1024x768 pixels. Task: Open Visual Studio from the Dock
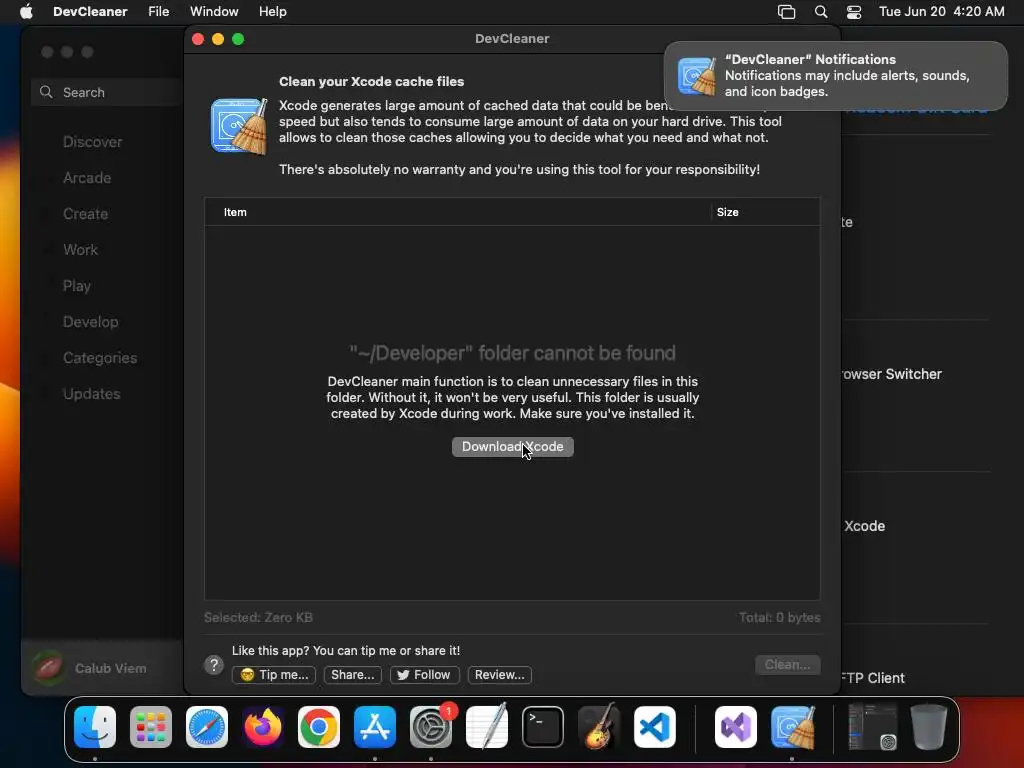pyautogui.click(x=736, y=727)
